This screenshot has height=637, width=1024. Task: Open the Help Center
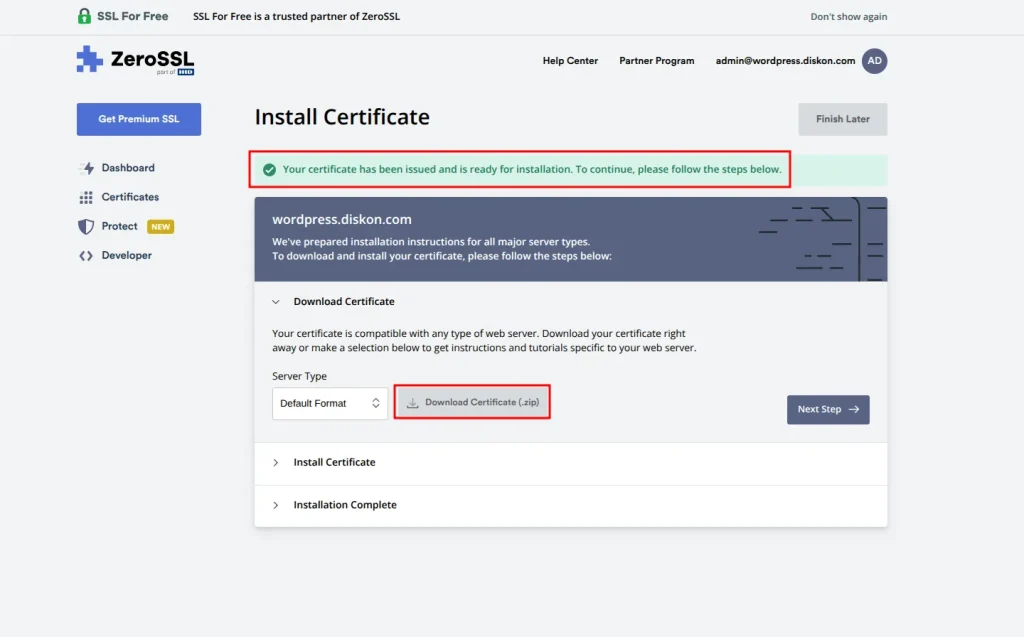(x=570, y=60)
